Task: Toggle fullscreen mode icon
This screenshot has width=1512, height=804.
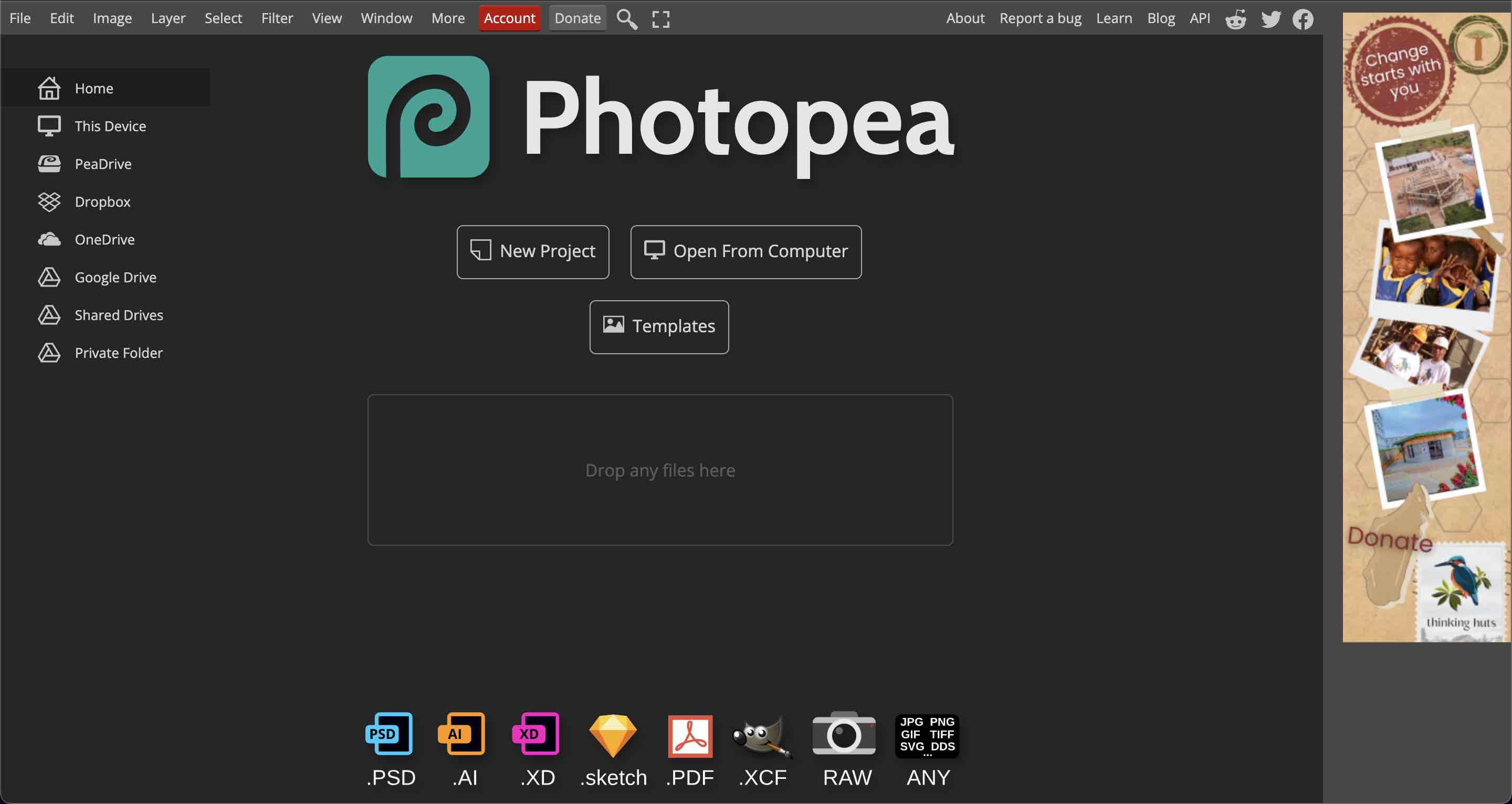Action: pos(660,19)
